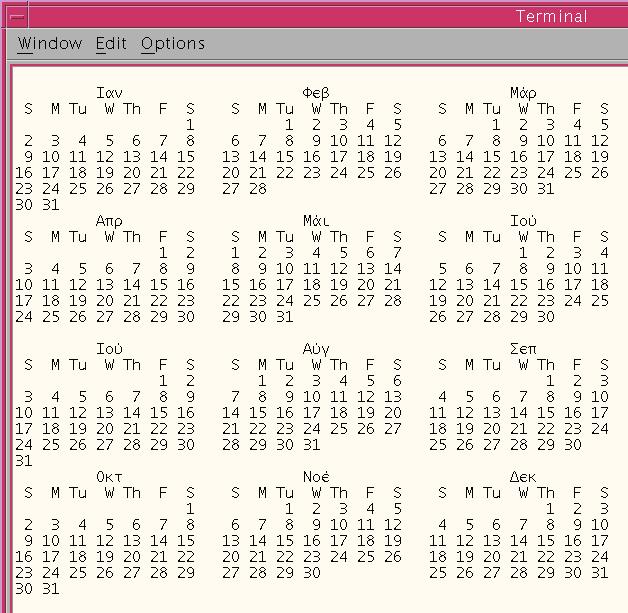Select day 30 in the Σεπ calendar
This screenshot has height=613, width=628.
573,445
